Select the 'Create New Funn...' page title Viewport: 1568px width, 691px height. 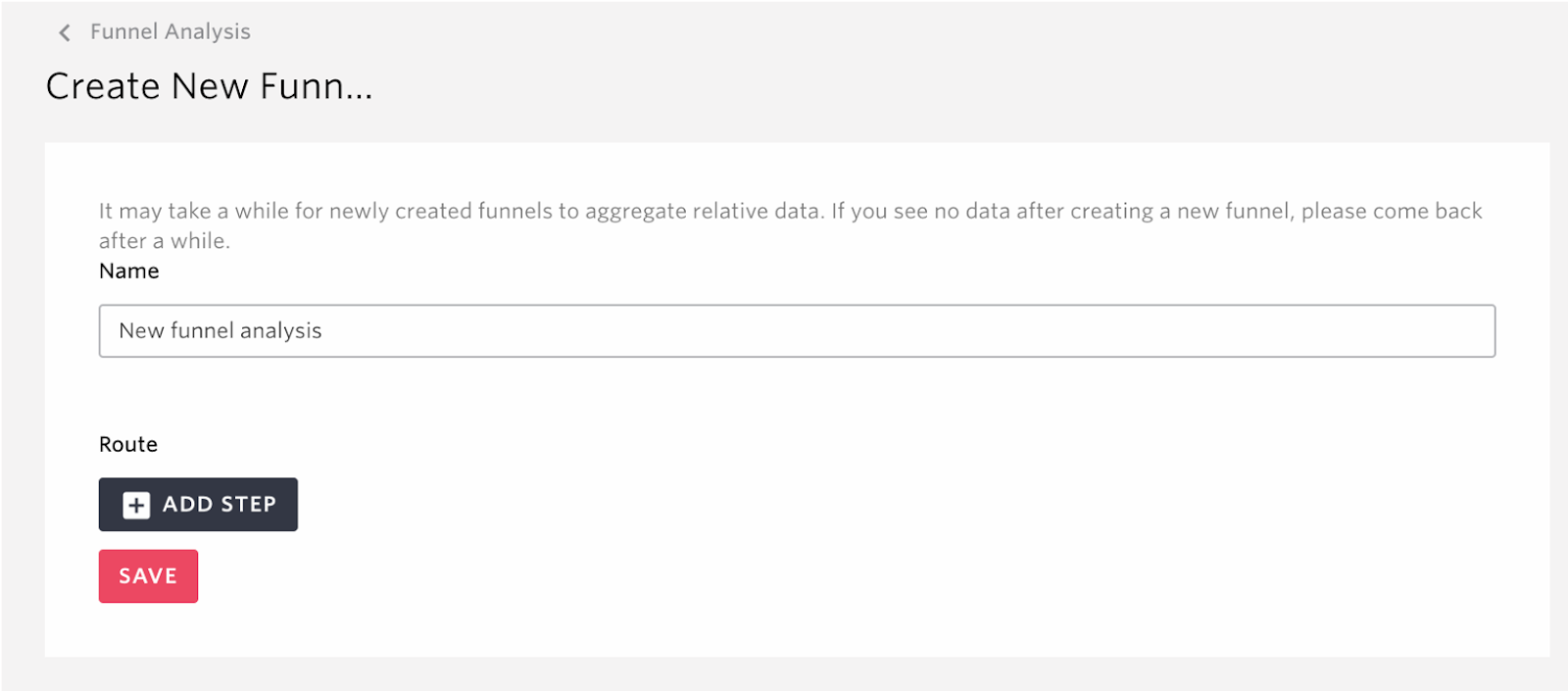click(x=210, y=86)
